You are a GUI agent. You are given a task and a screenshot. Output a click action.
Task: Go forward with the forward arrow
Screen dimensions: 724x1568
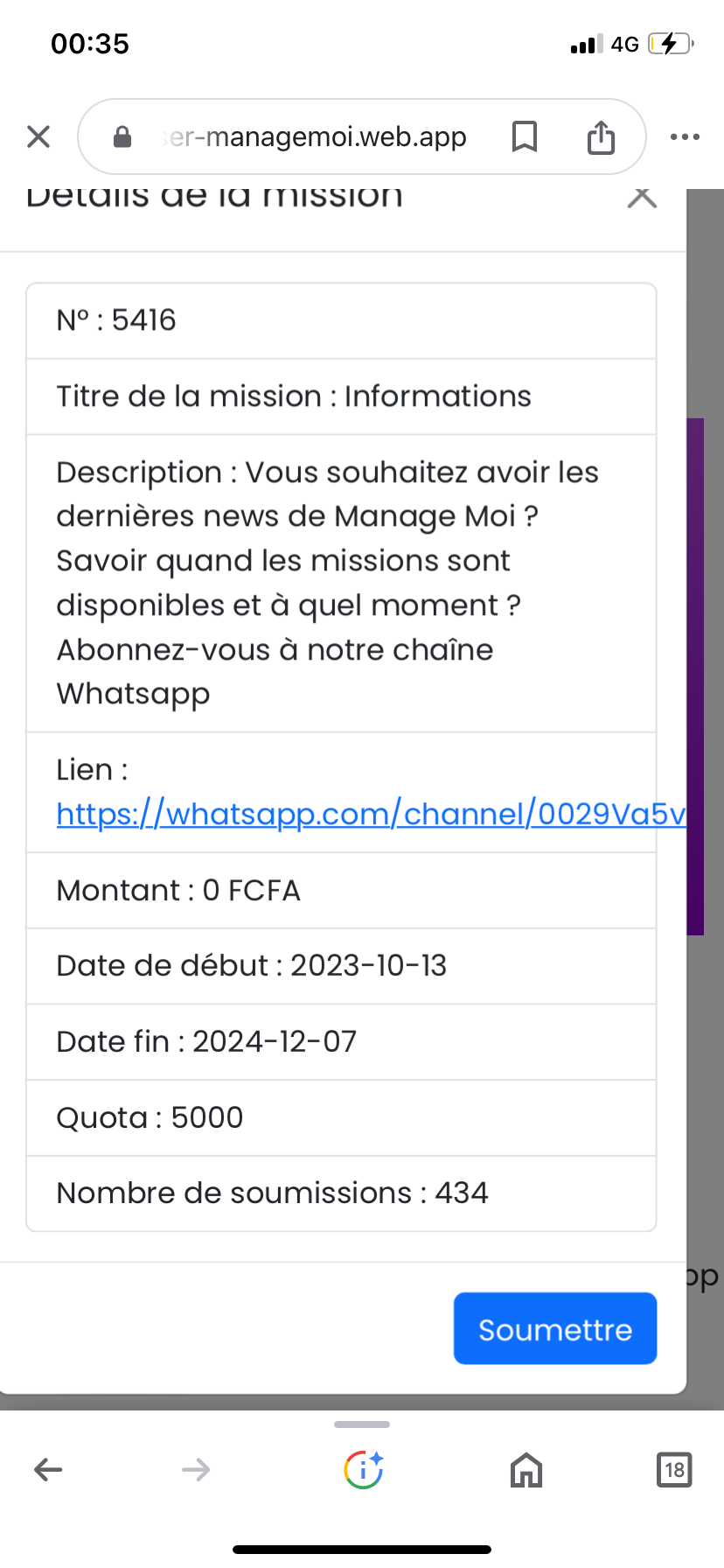pos(196,1469)
